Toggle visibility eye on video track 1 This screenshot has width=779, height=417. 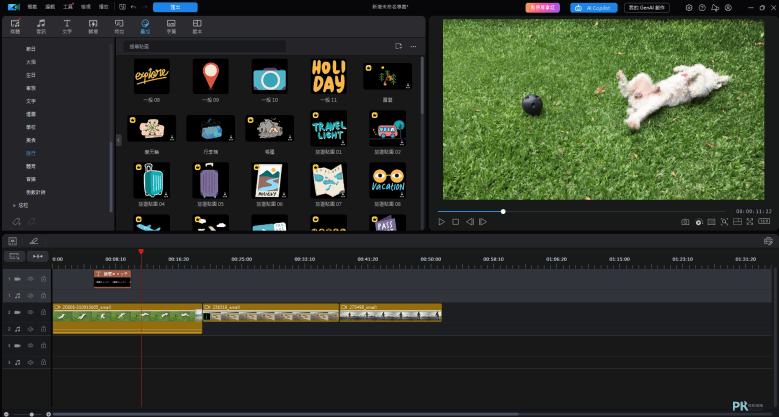(x=31, y=279)
